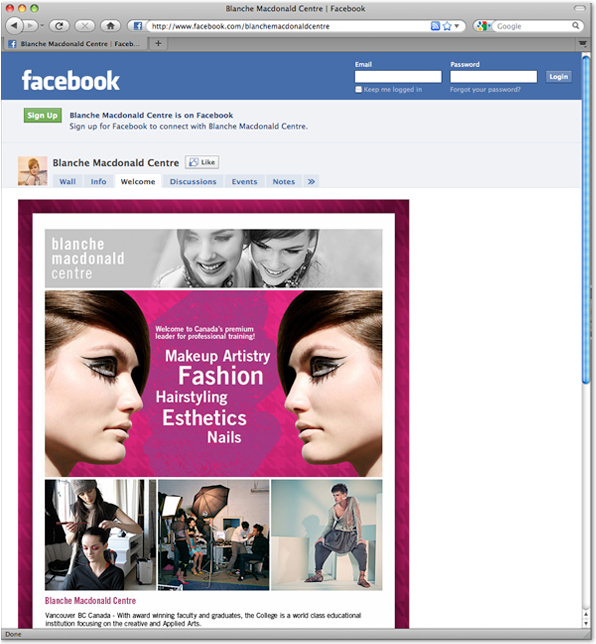This screenshot has width=596, height=644.
Task: Click the scrollbar down arrow
Action: click(x=586, y=623)
